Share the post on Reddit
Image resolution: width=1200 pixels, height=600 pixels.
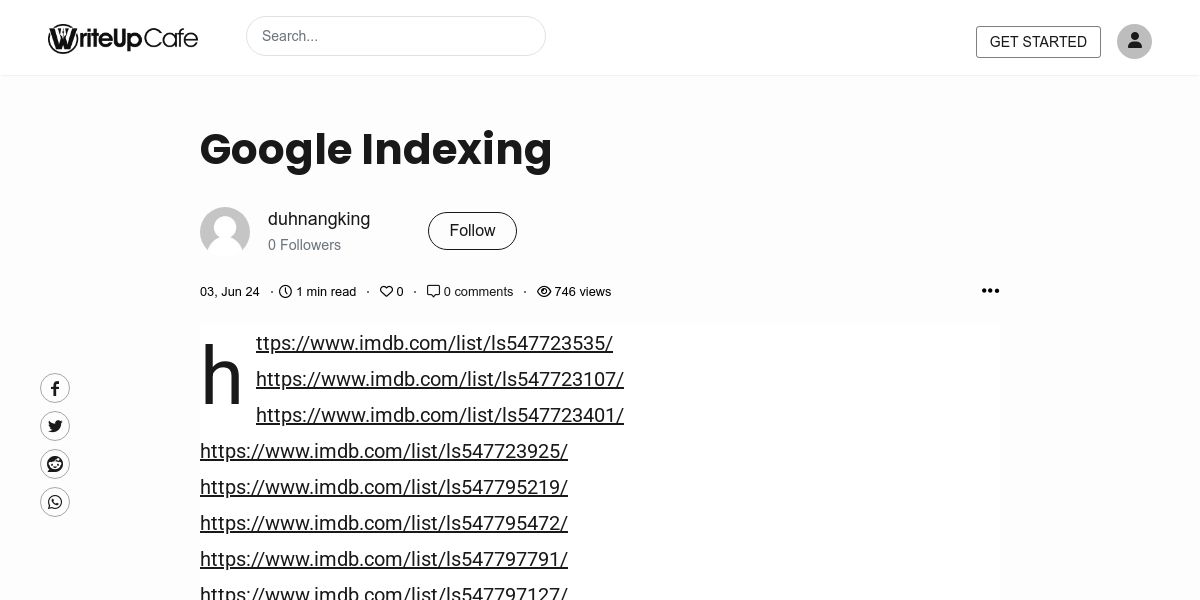click(x=55, y=464)
